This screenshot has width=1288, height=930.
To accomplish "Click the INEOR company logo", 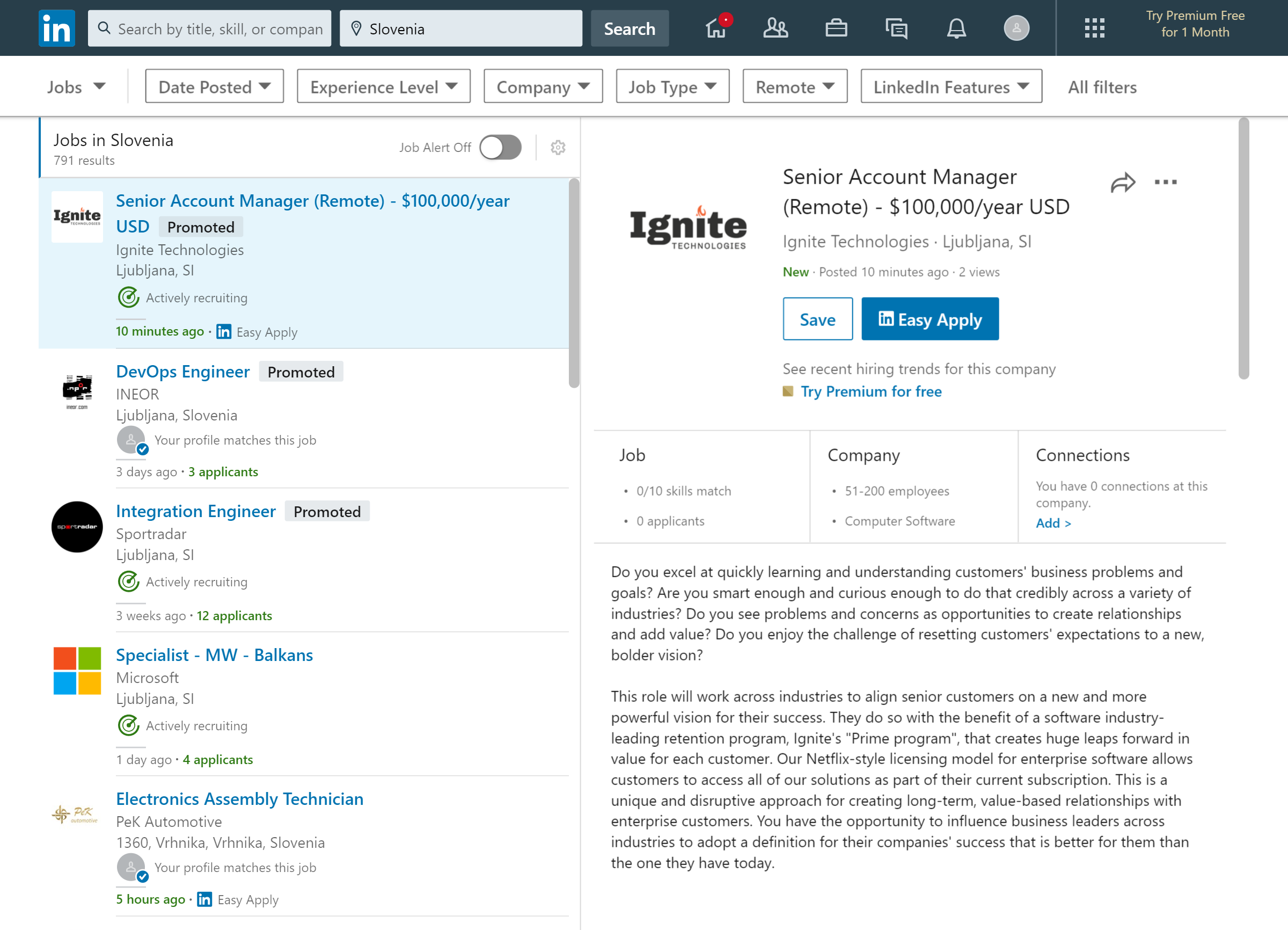I will (x=77, y=391).
